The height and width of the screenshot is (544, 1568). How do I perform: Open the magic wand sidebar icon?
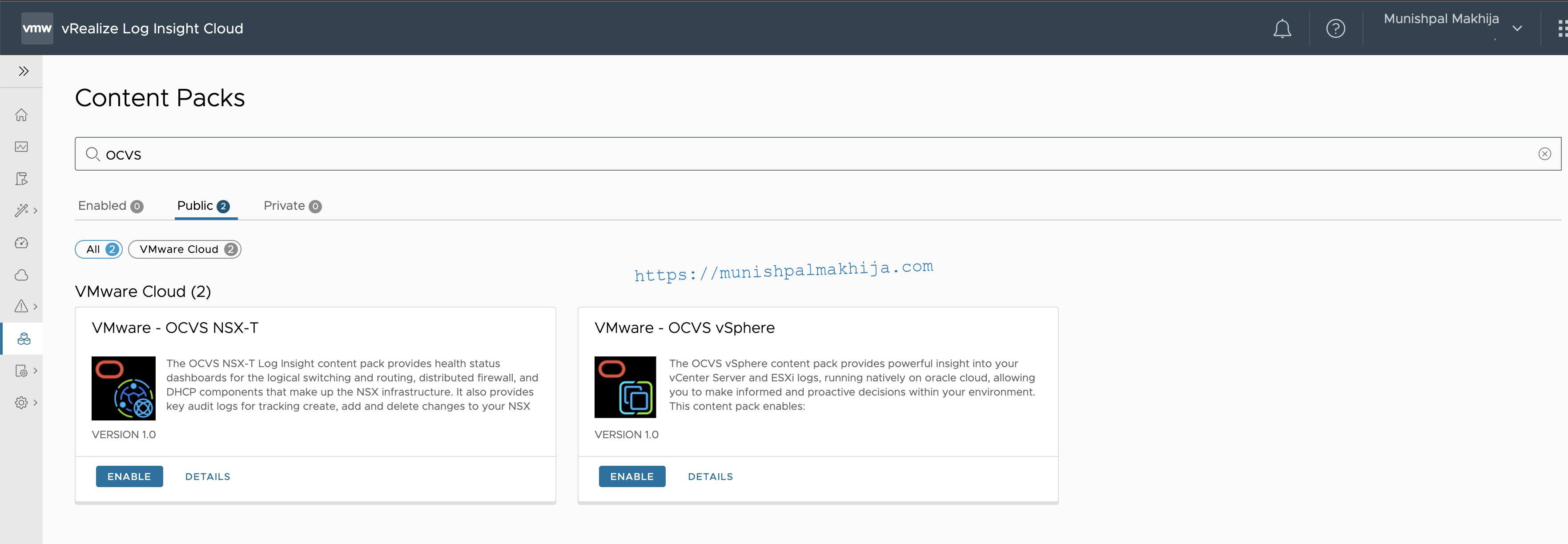click(x=21, y=211)
